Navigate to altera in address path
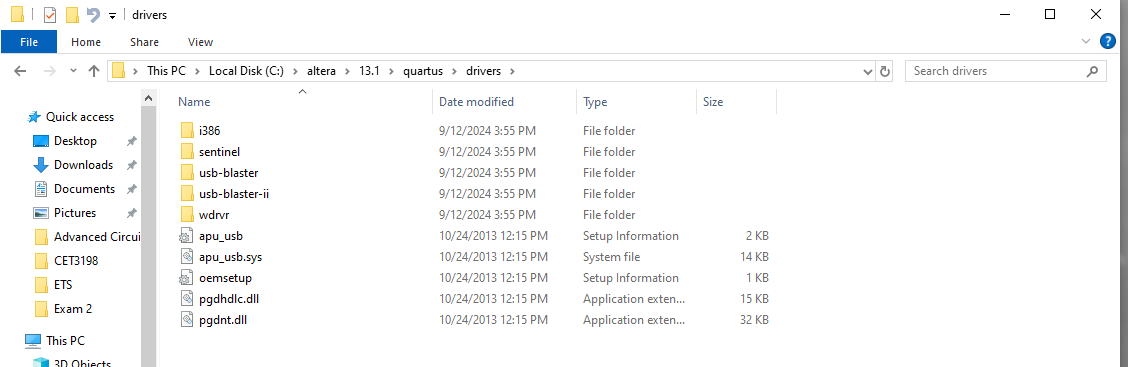The height and width of the screenshot is (367, 1128). pyautogui.click(x=322, y=71)
